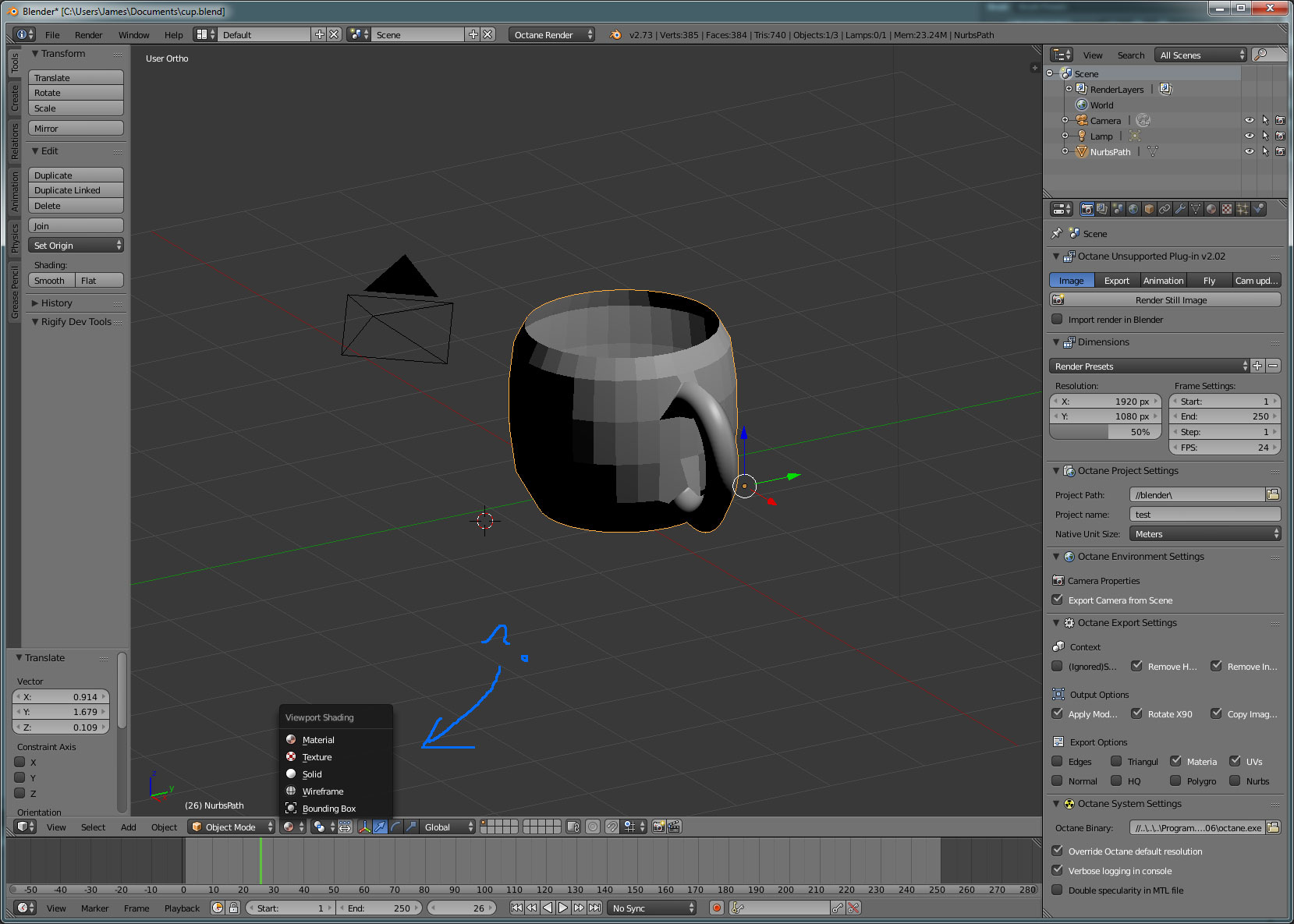Viewport: 1294px width, 924px height.
Task: Click the rotate manipulator arc icon
Action: tap(395, 827)
